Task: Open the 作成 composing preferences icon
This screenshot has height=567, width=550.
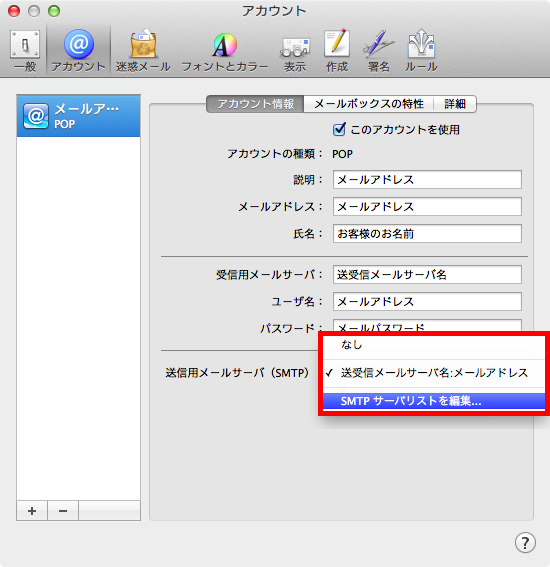Action: coord(337,51)
